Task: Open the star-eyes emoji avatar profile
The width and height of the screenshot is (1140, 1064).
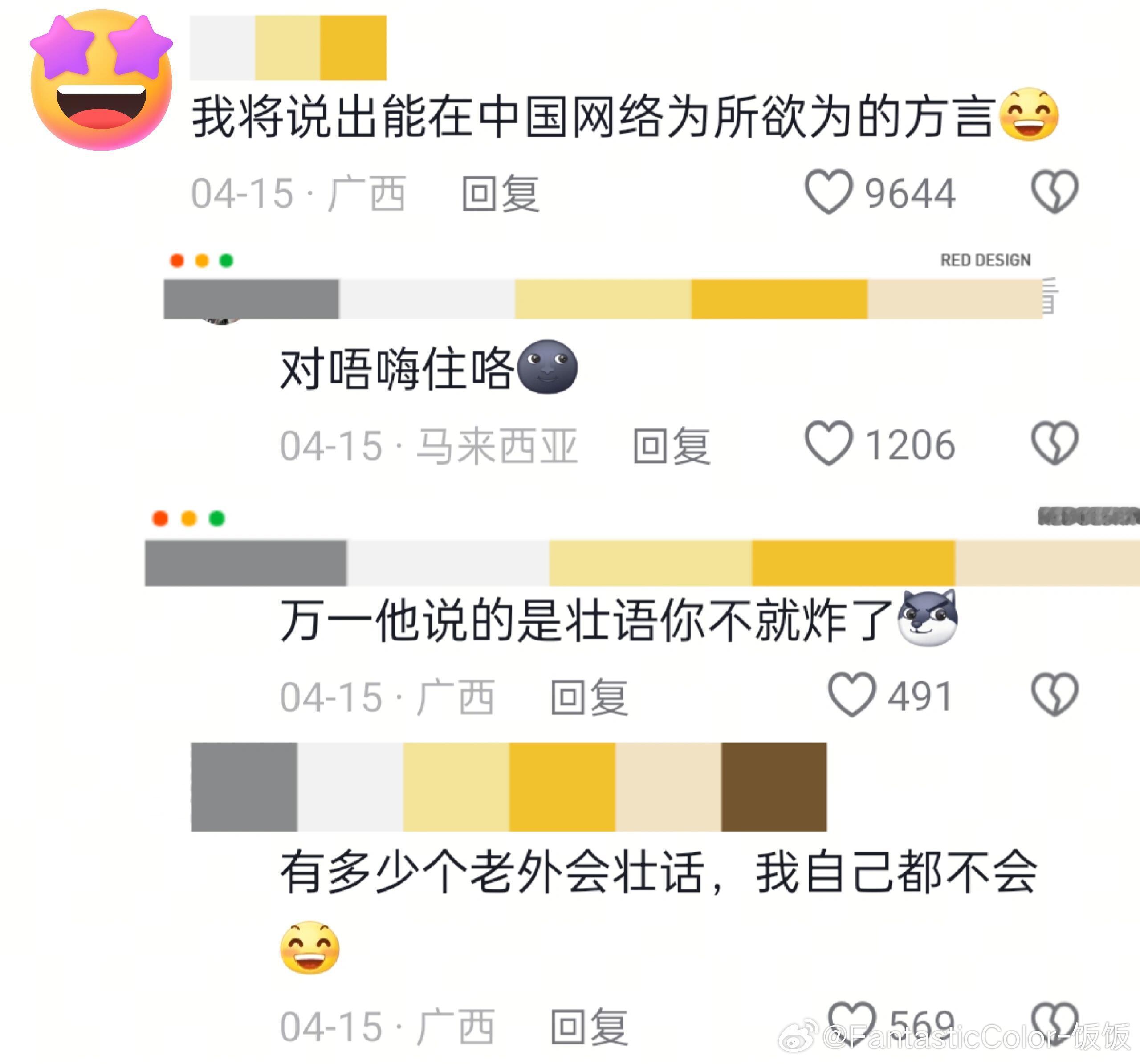Action: pos(102,80)
